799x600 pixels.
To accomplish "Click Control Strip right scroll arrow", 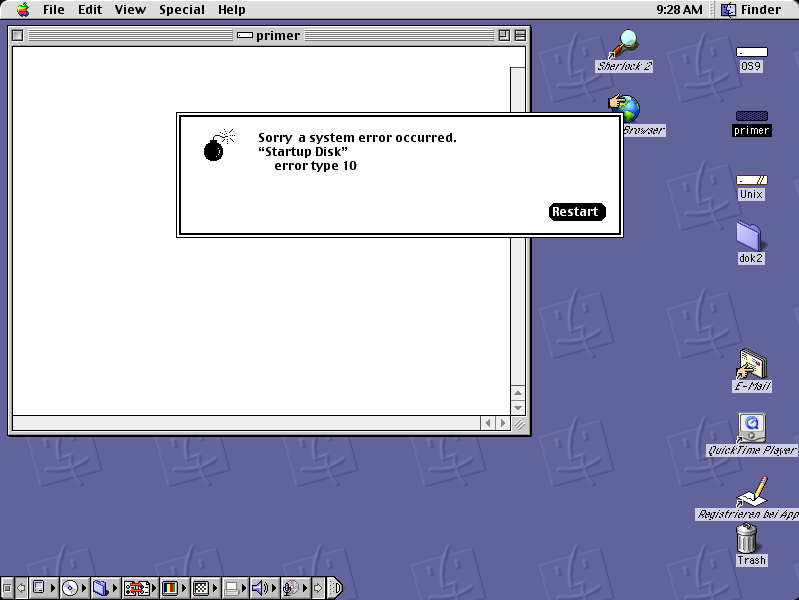I will [318, 588].
